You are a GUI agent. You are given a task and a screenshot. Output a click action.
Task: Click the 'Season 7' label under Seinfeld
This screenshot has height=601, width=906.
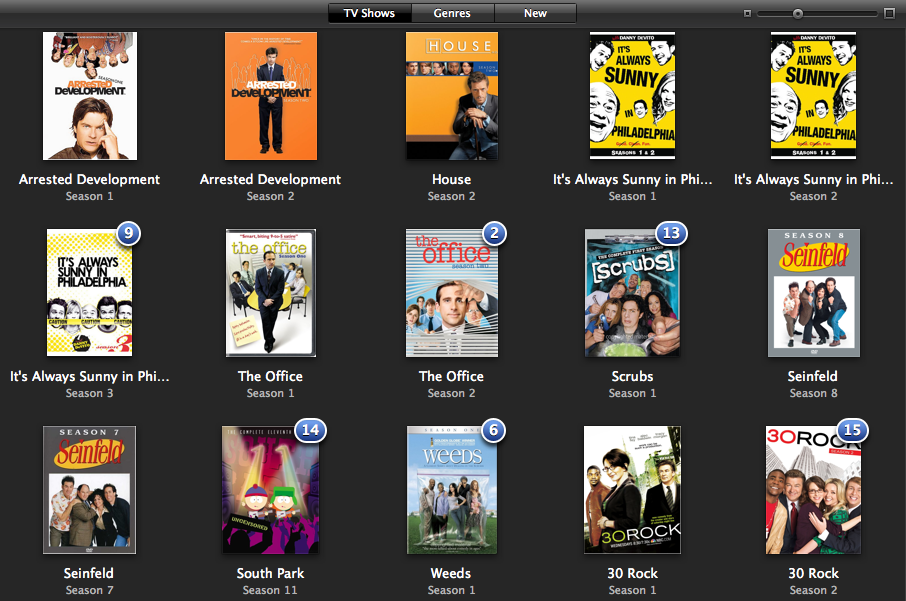[90, 590]
